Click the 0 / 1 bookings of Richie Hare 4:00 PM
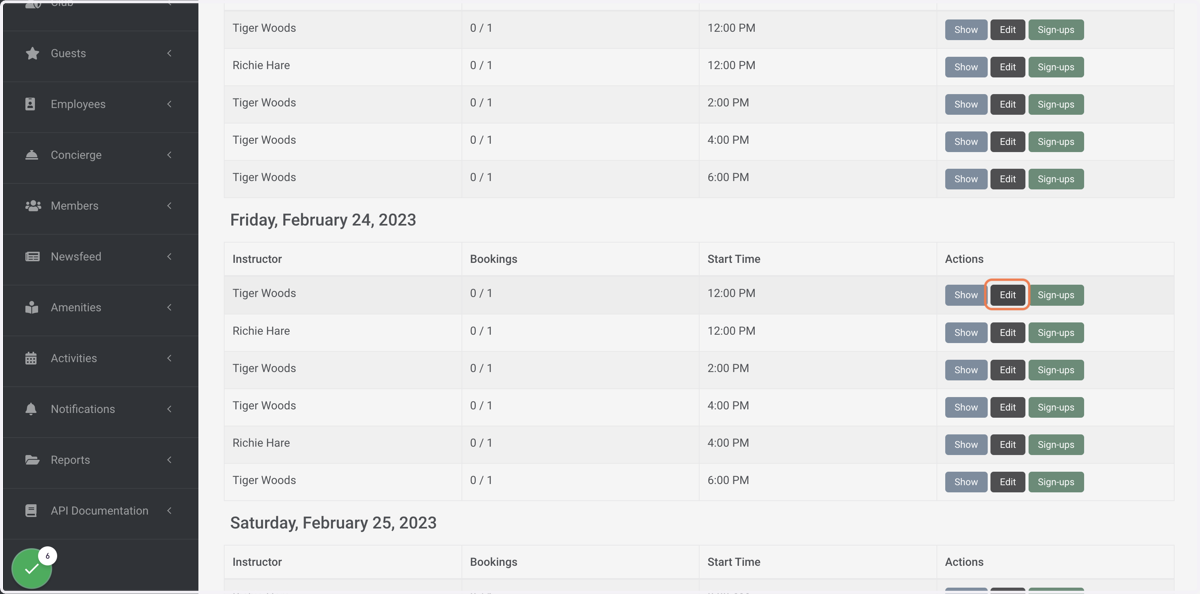 point(481,443)
